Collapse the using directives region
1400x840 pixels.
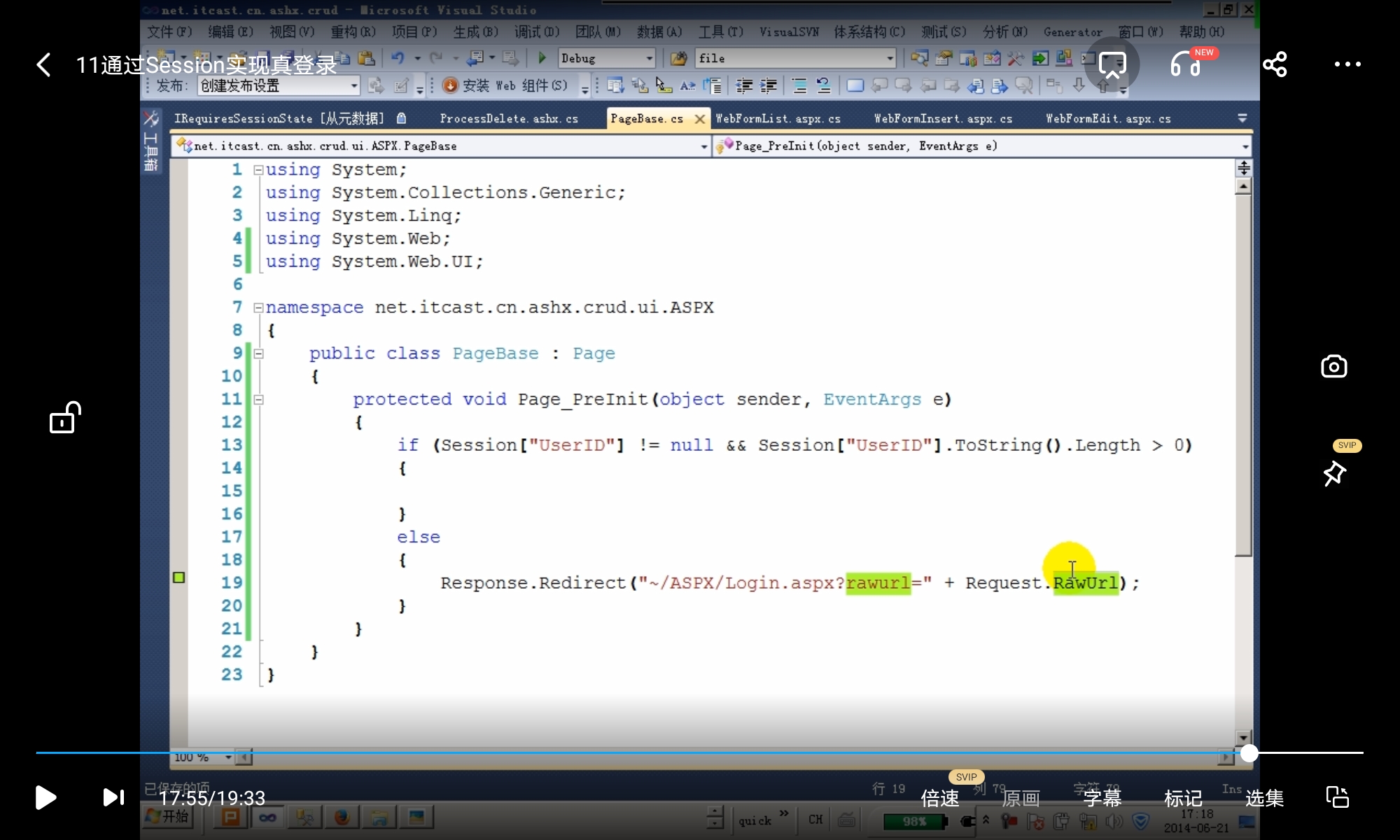pos(258,169)
